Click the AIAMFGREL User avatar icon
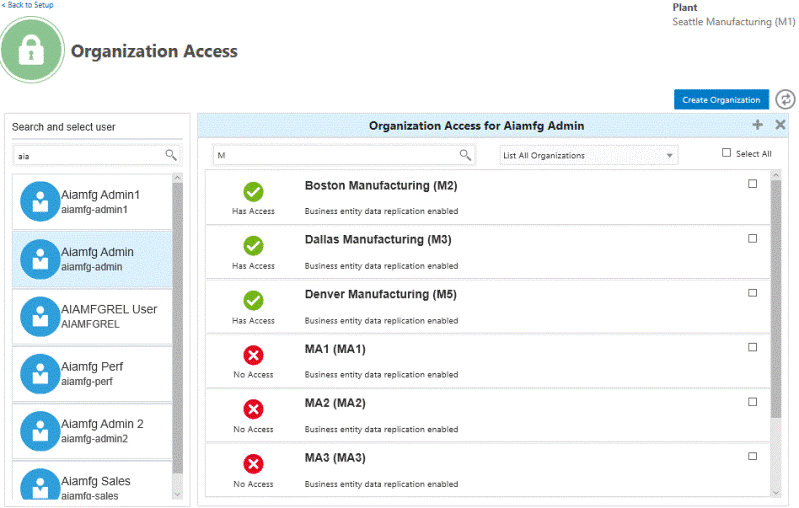 pos(40,316)
